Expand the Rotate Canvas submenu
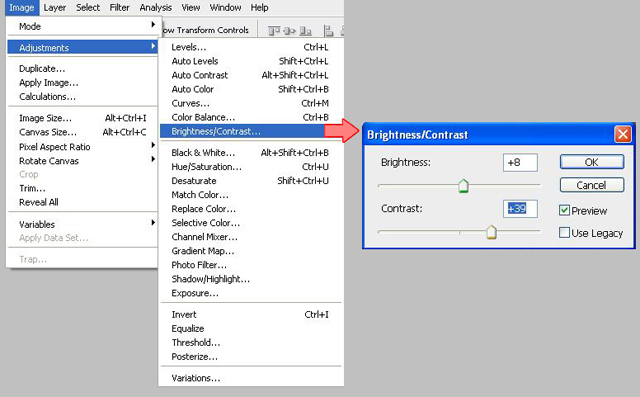640x397 pixels. pyautogui.click(x=82, y=161)
